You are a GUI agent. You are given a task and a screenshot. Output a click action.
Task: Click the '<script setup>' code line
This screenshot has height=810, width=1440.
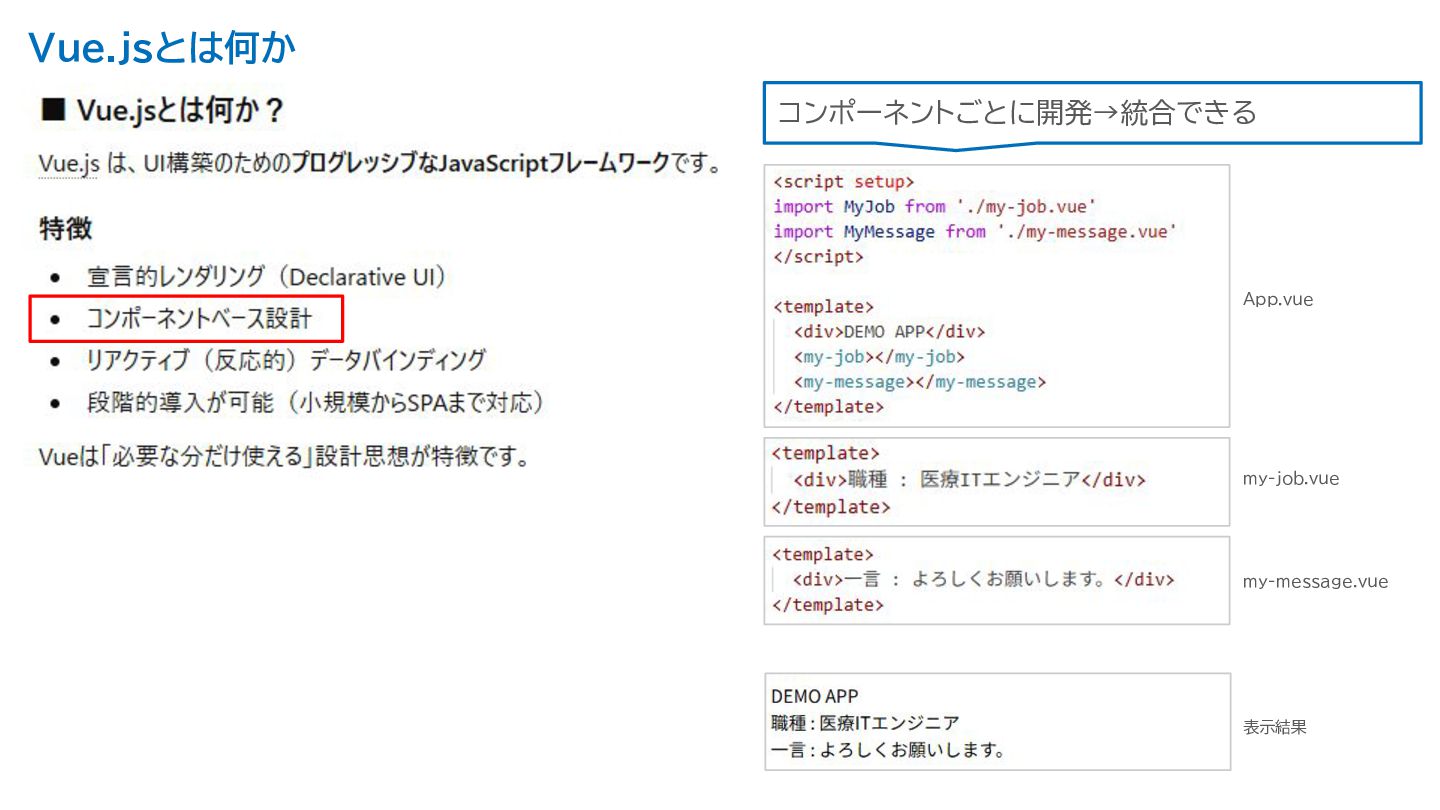coord(844,182)
